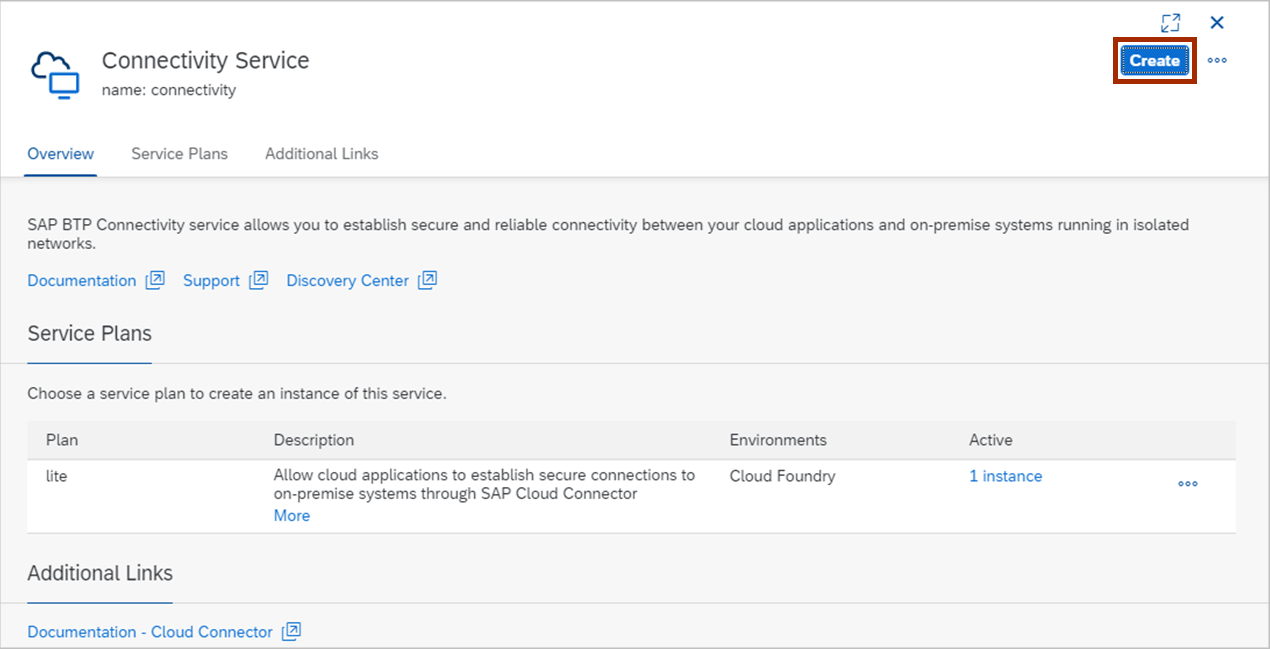Open the Additional Links tab
Viewport: 1270px width, 649px height.
(321, 153)
